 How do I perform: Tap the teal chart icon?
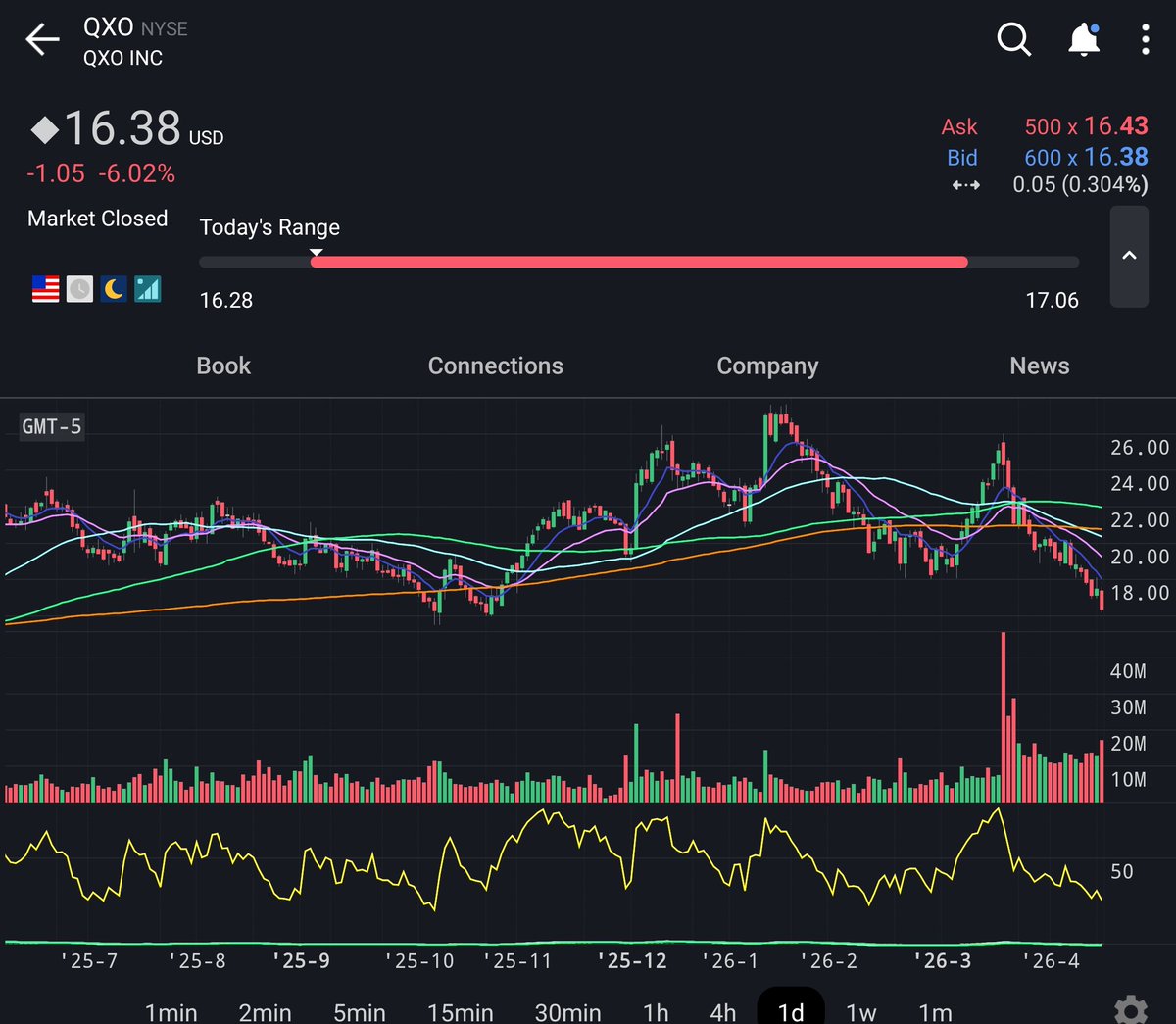147,288
